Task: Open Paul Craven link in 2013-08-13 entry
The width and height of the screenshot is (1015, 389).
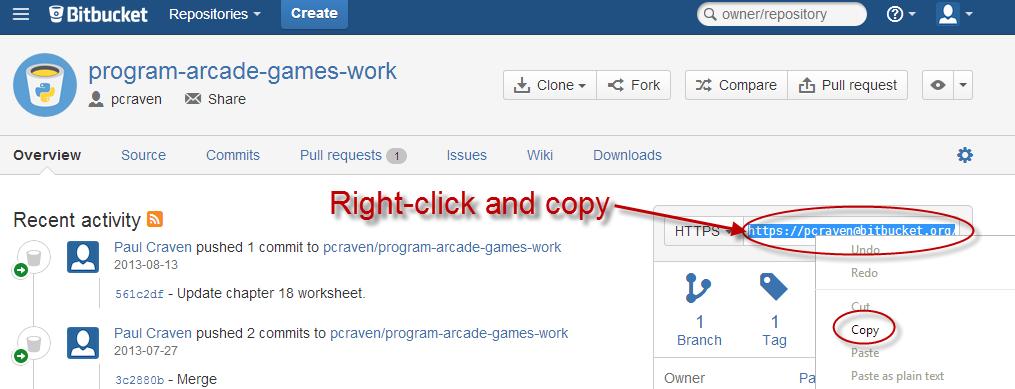Action: pyautogui.click(x=153, y=247)
